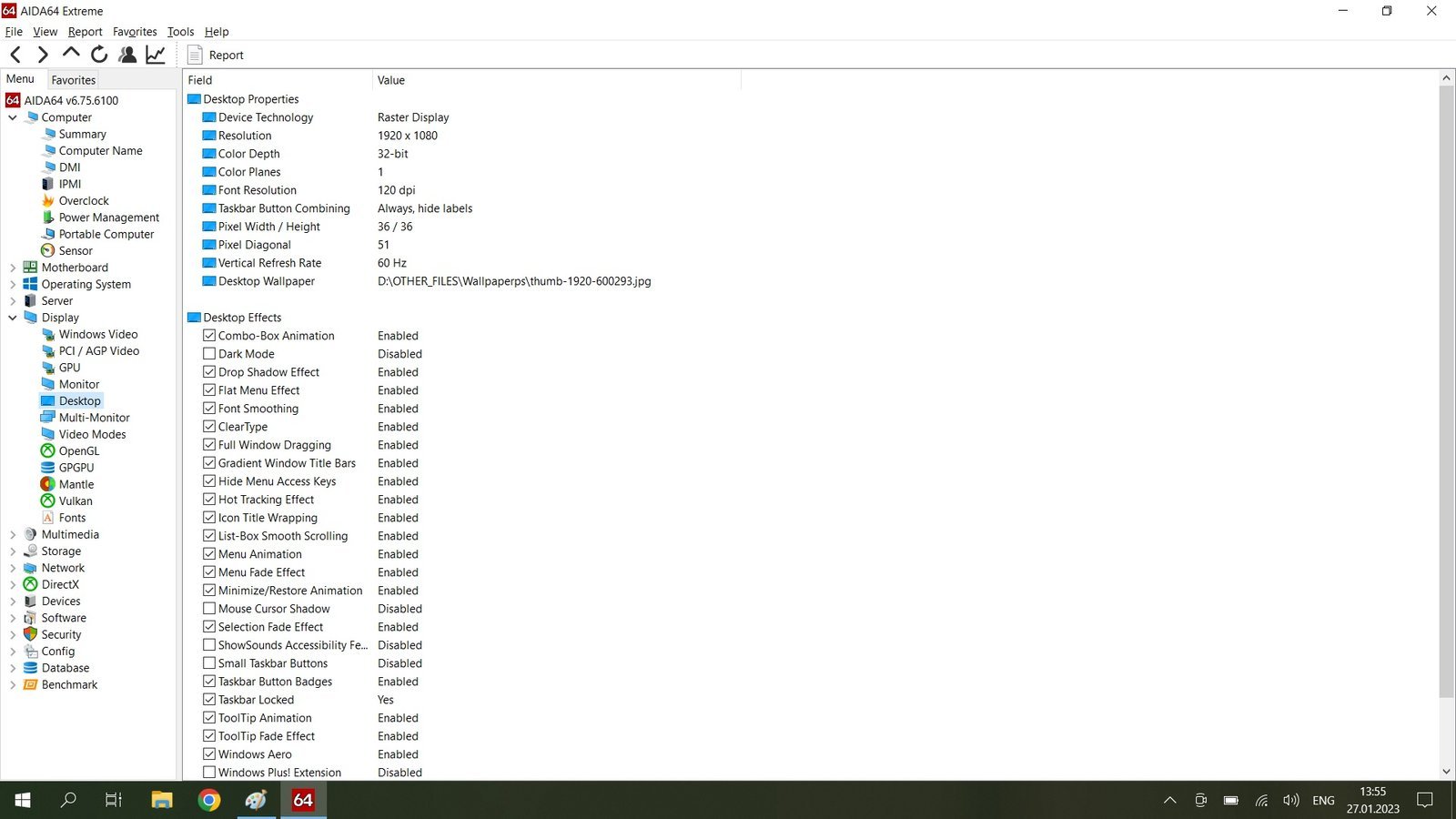This screenshot has width=1456, height=819.
Task: Open Windows search on the taskbar
Action: point(68,800)
